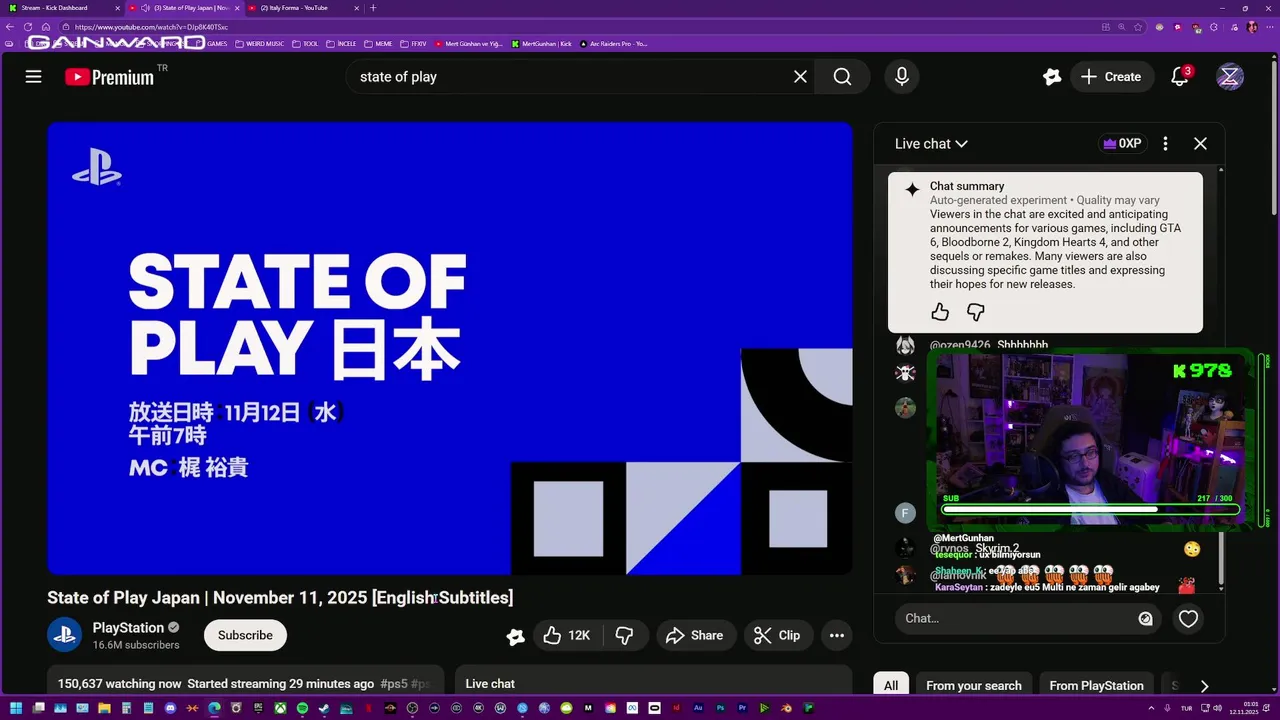Open the PlayStation channel avatar
The image size is (1280, 720).
[x=65, y=635]
